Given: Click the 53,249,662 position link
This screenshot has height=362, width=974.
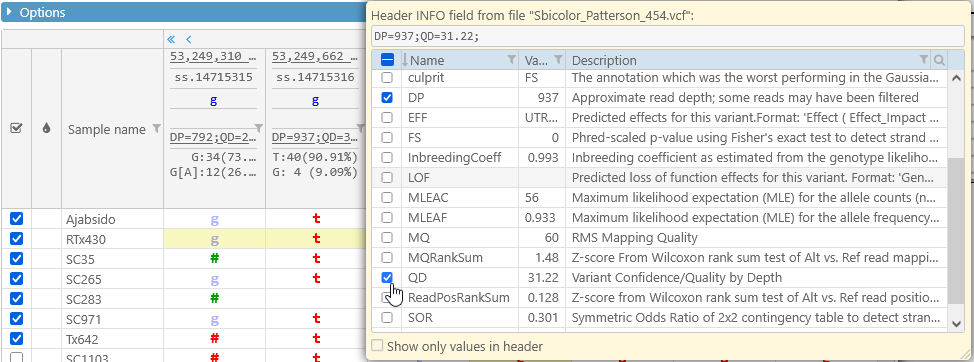Looking at the screenshot, I should [x=316, y=58].
